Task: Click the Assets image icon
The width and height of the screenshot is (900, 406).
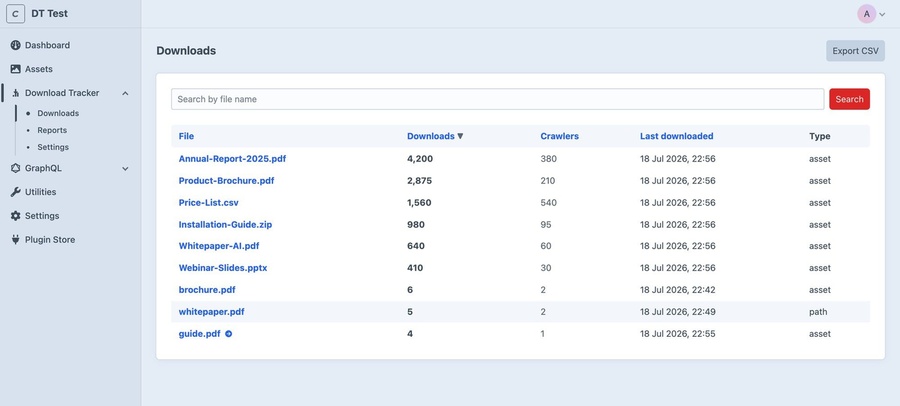Action: tap(15, 69)
